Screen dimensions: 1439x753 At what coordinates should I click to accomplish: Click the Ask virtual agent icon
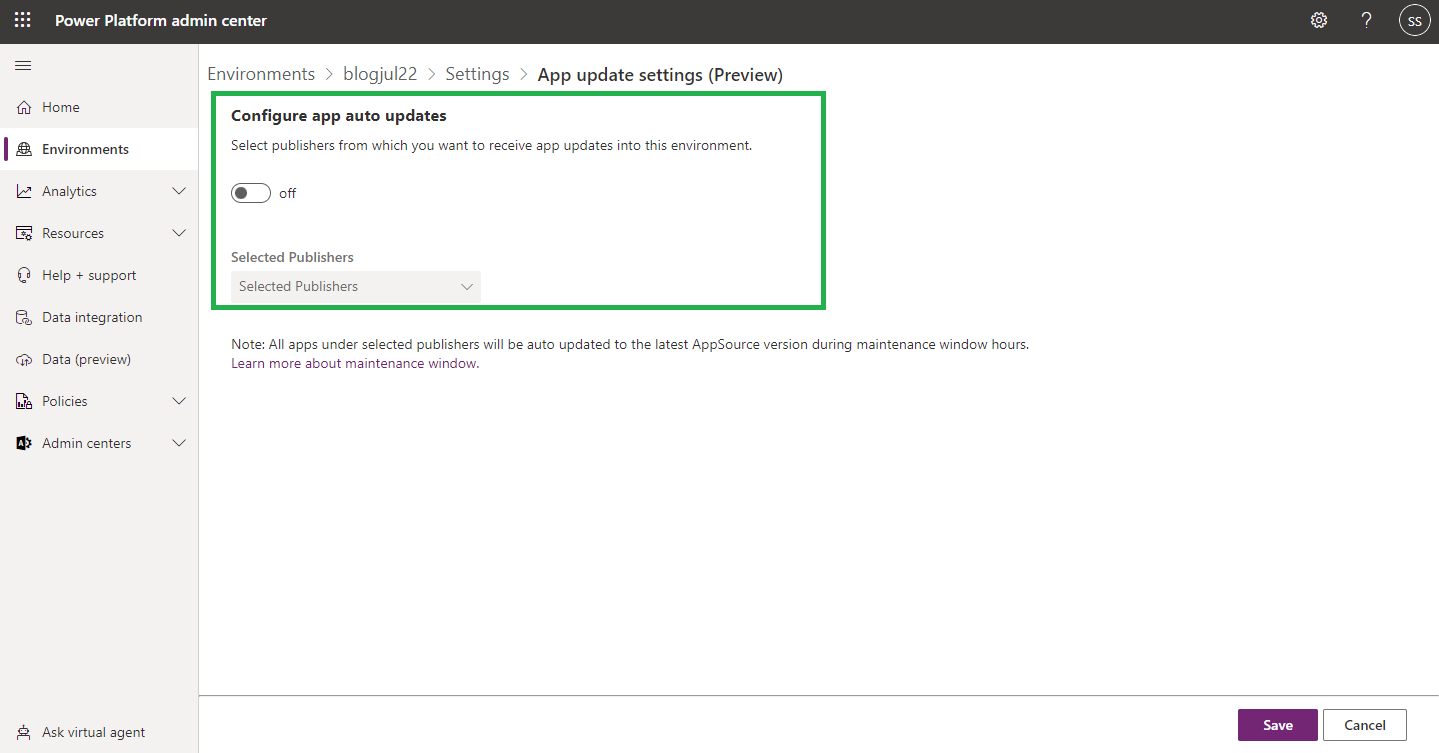tap(24, 732)
